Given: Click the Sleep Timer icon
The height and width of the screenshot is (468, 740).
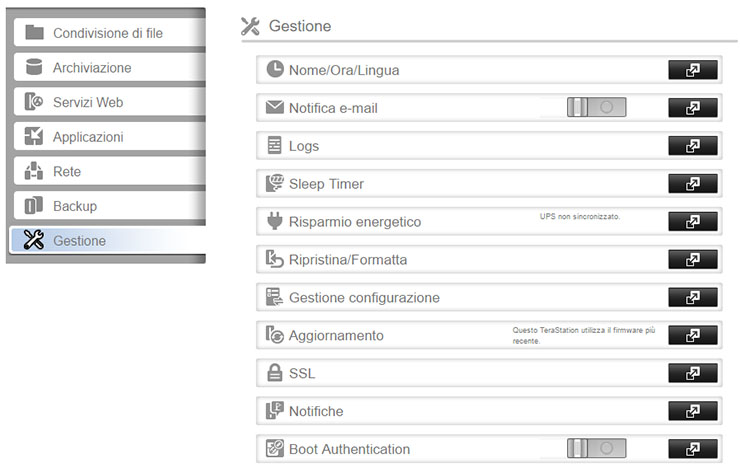Looking at the screenshot, I should point(275,184).
